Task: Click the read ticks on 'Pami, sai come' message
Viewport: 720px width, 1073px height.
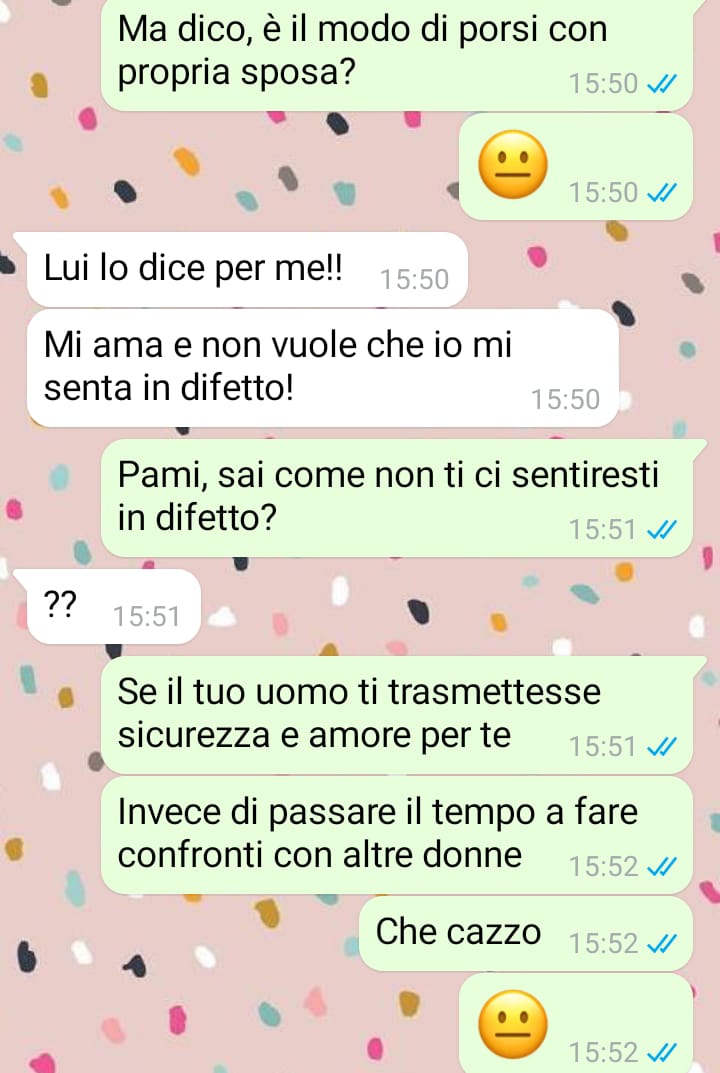Action: coord(662,530)
